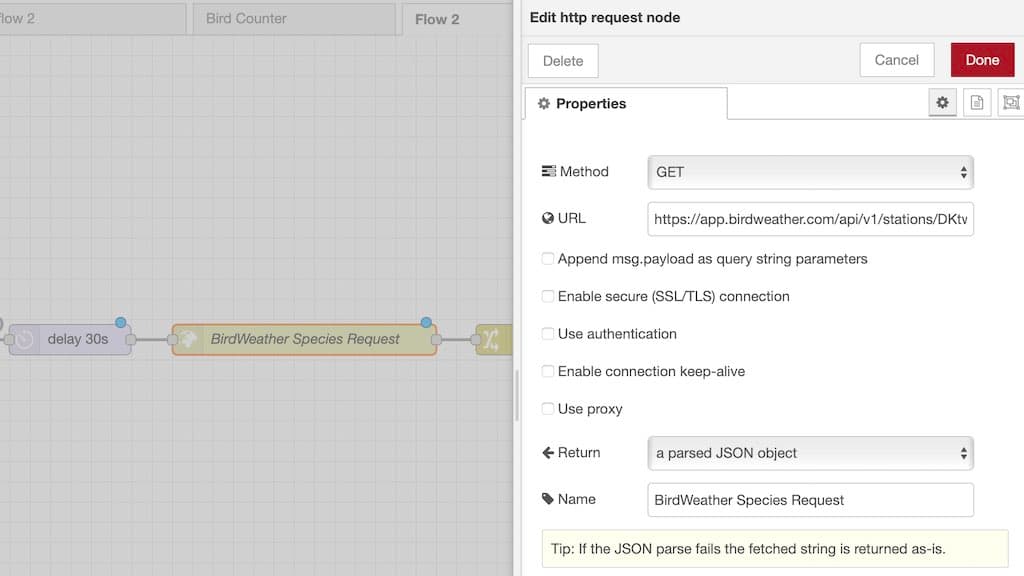Click output port of BirdWeather node
This screenshot has height=576, width=1024.
[x=436, y=340]
